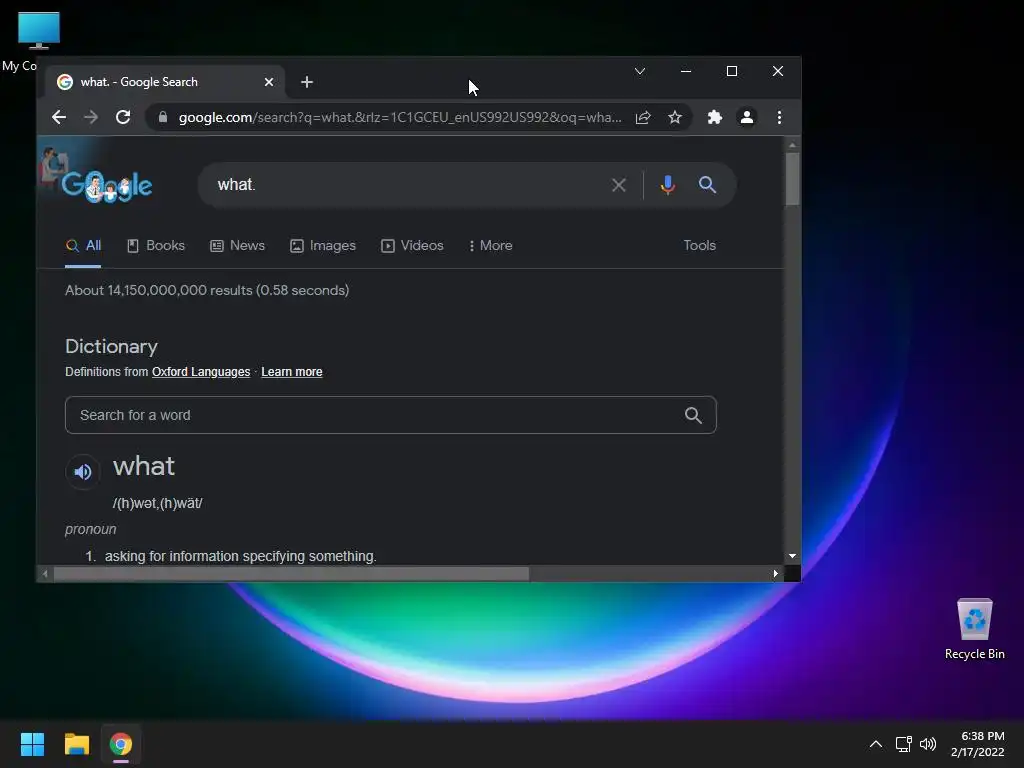This screenshot has height=768, width=1024.
Task: Reload the Google Search page
Action: click(123, 118)
